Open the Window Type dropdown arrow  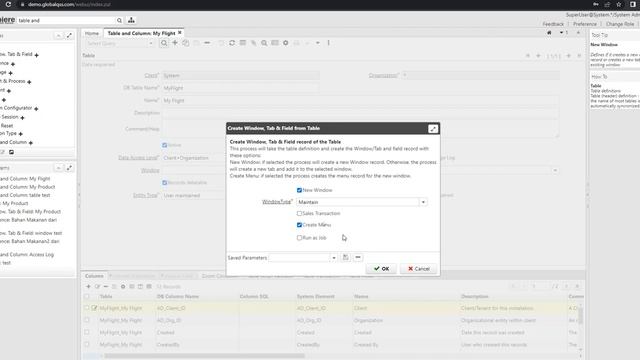(x=423, y=202)
